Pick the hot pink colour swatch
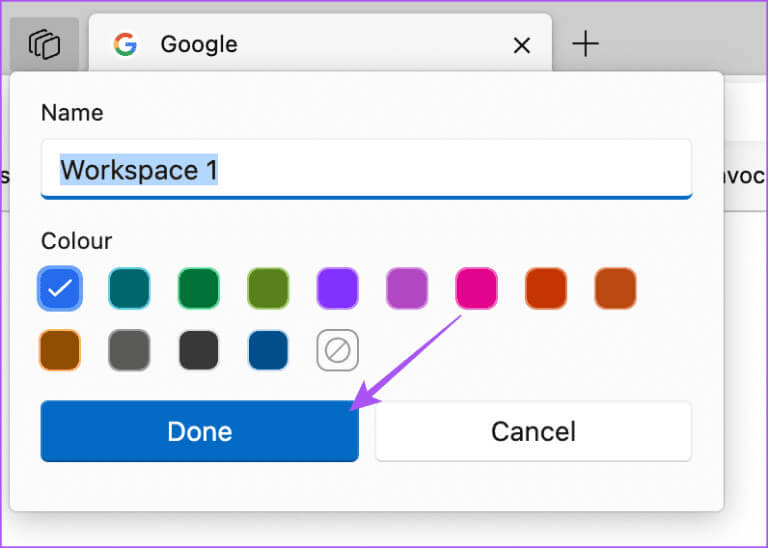Image resolution: width=768 pixels, height=548 pixels. click(x=476, y=288)
